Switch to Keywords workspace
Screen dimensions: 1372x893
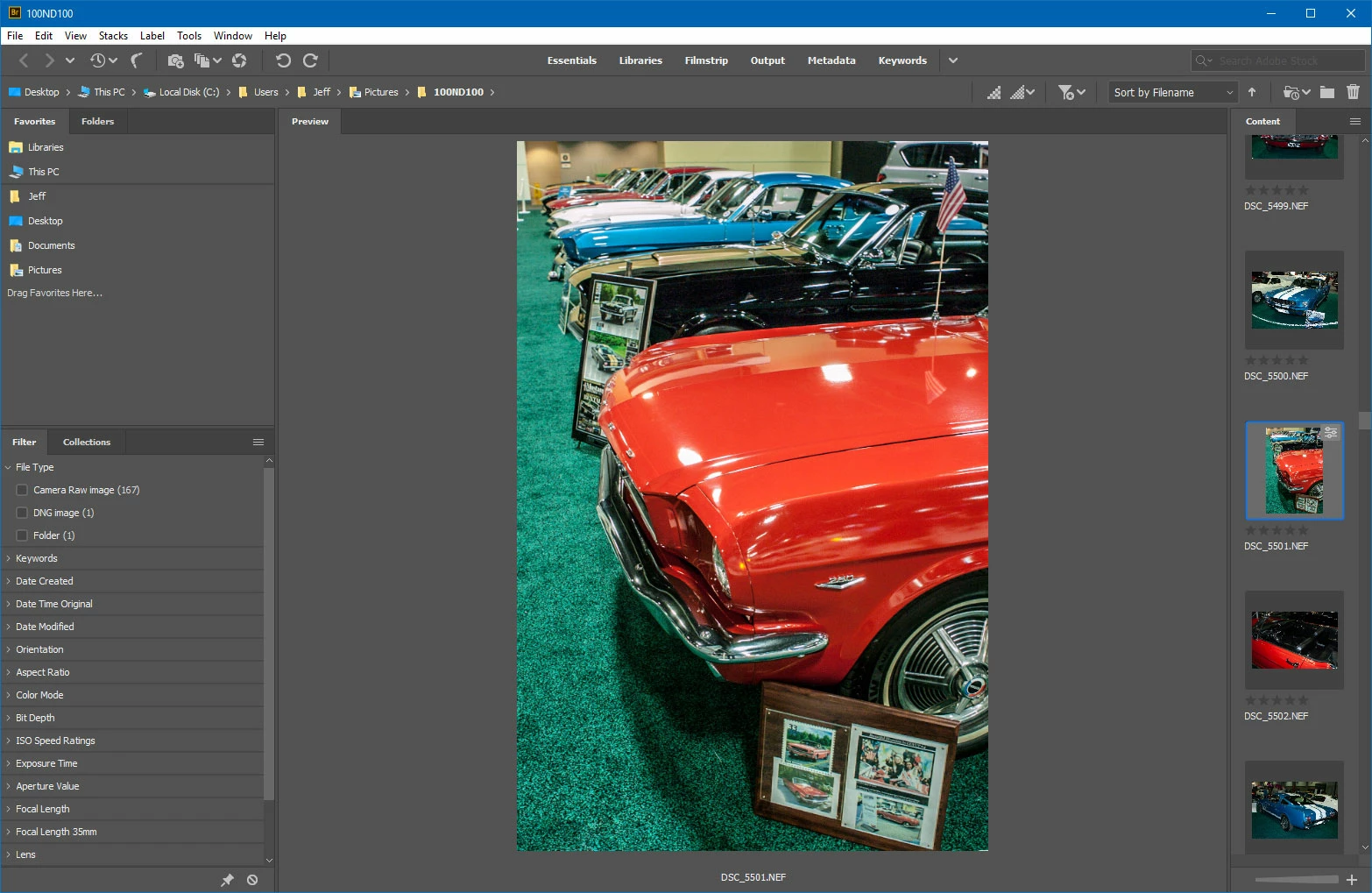902,60
